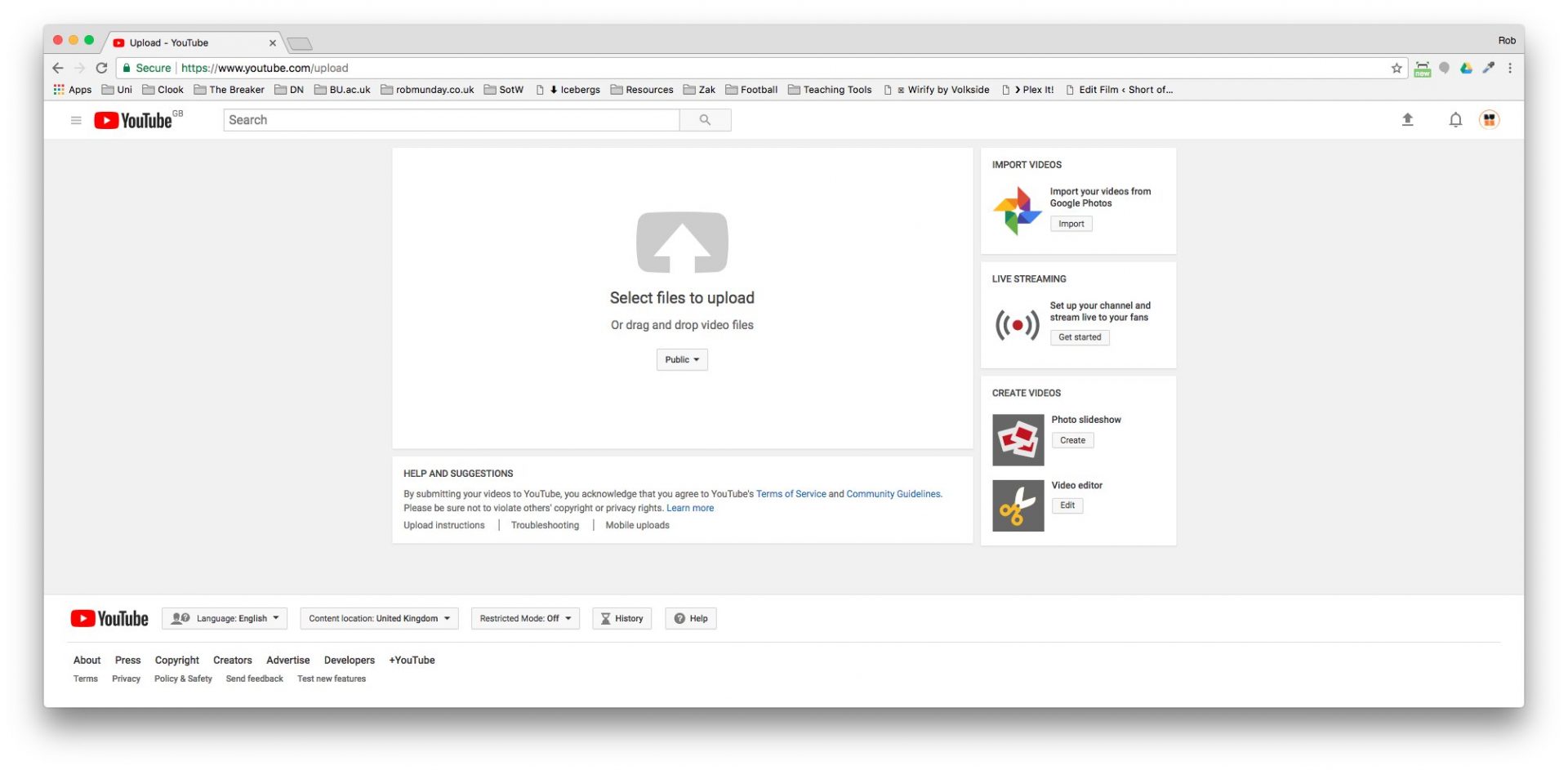The height and width of the screenshot is (770, 1568).
Task: Click into the YouTube Search field
Action: 452,120
